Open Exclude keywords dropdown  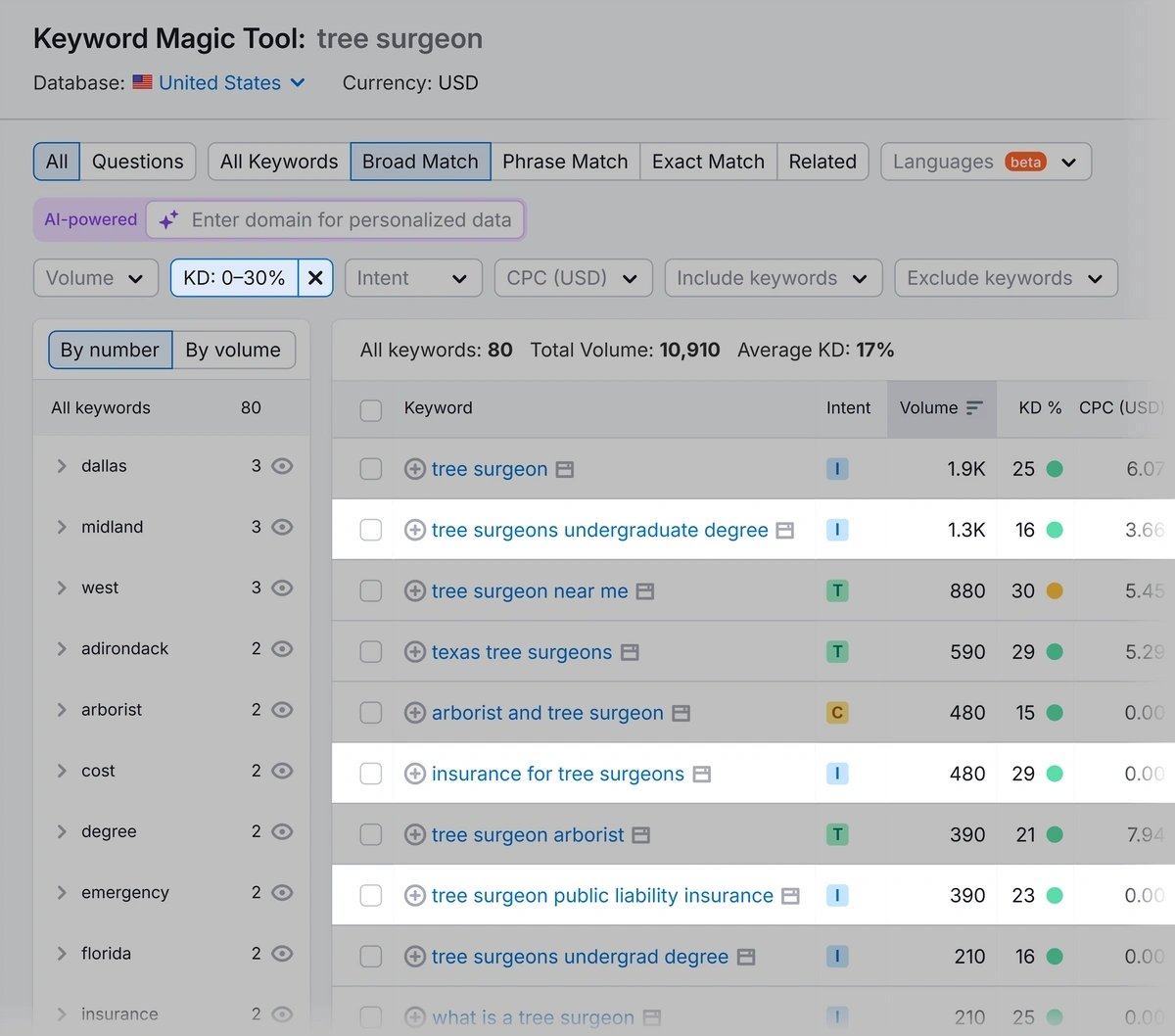[x=1006, y=278]
